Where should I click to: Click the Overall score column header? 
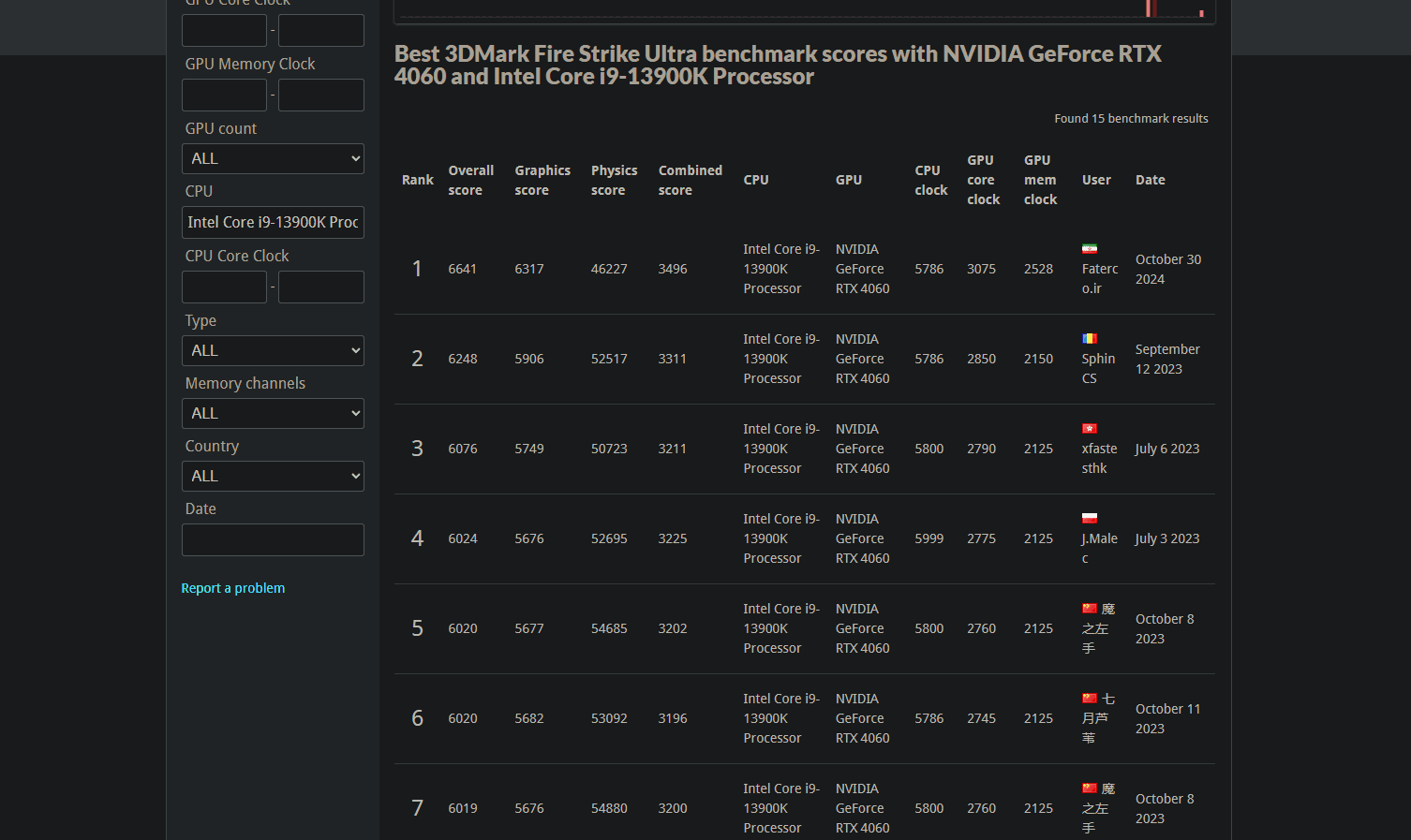pos(470,180)
